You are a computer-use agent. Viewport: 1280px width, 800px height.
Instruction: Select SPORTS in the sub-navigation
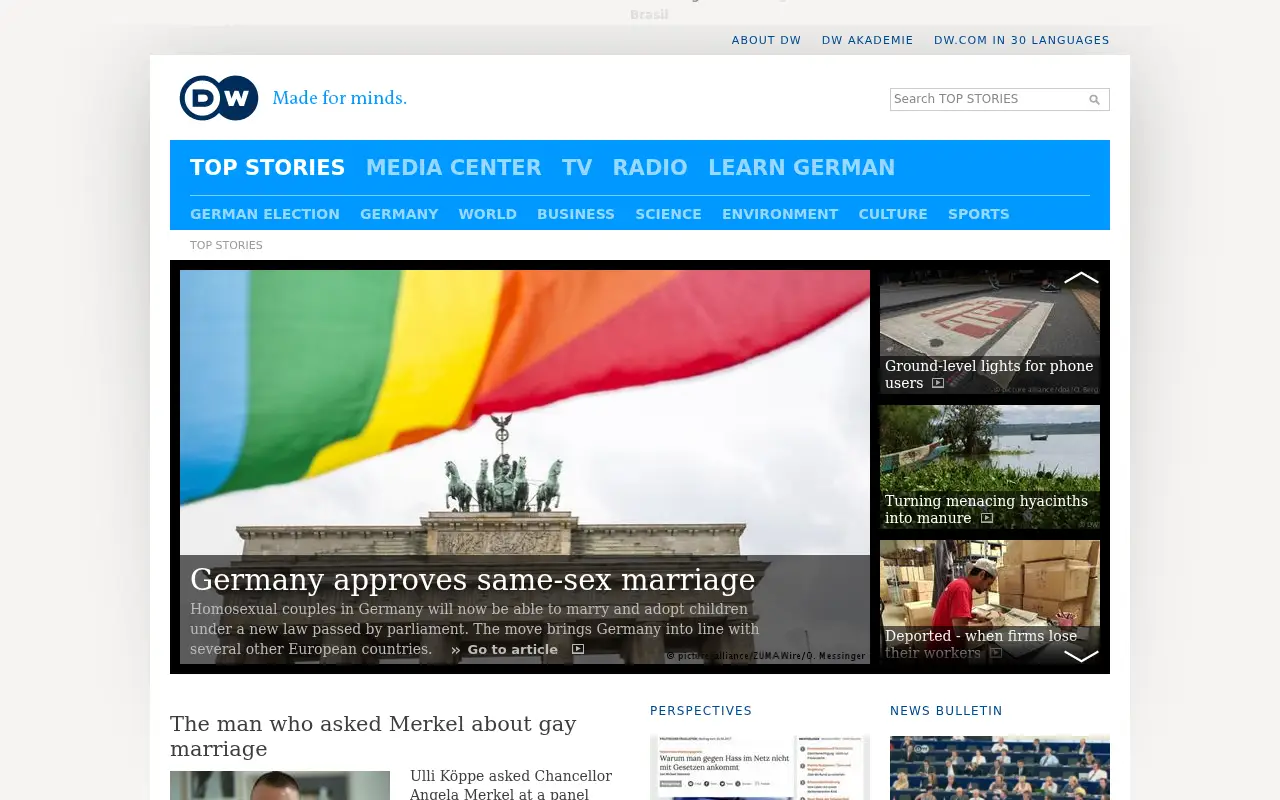979,214
